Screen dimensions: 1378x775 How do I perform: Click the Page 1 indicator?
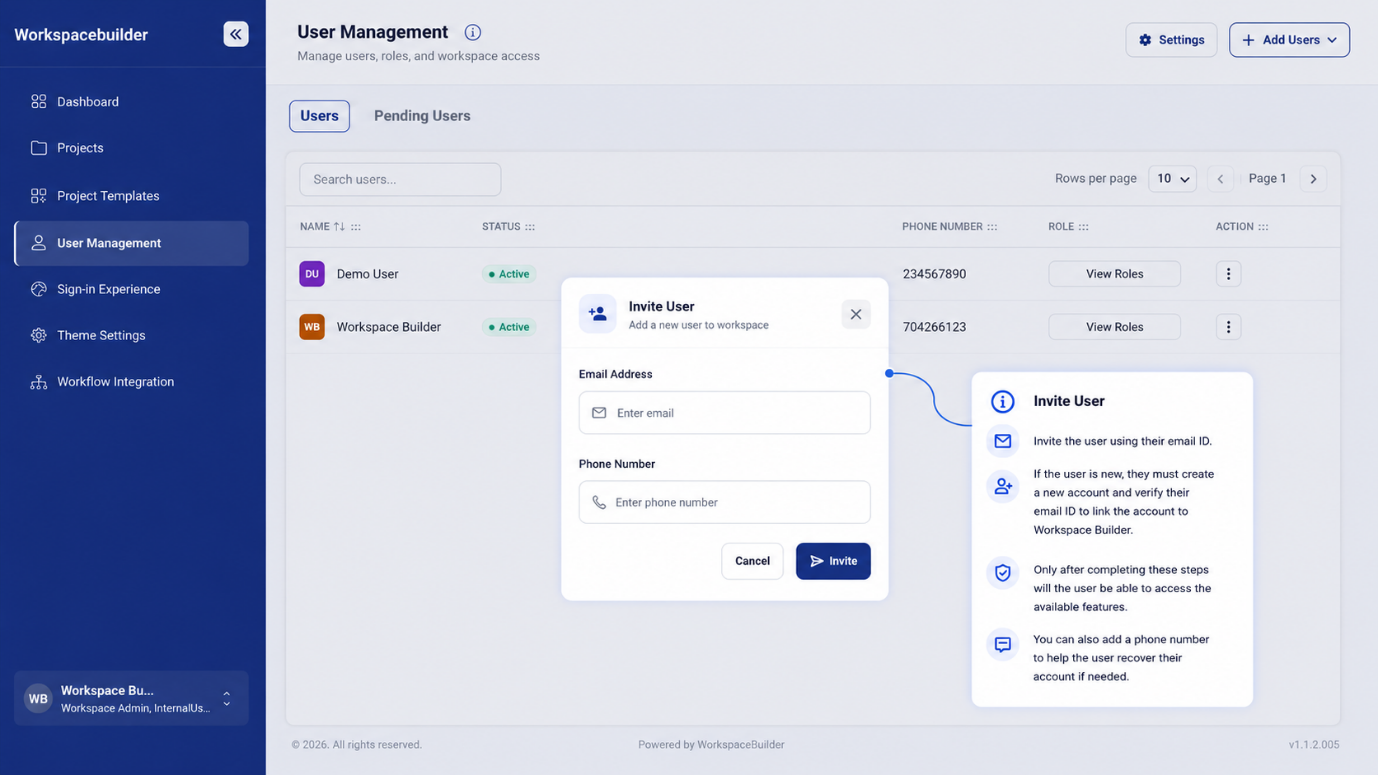click(x=1267, y=179)
